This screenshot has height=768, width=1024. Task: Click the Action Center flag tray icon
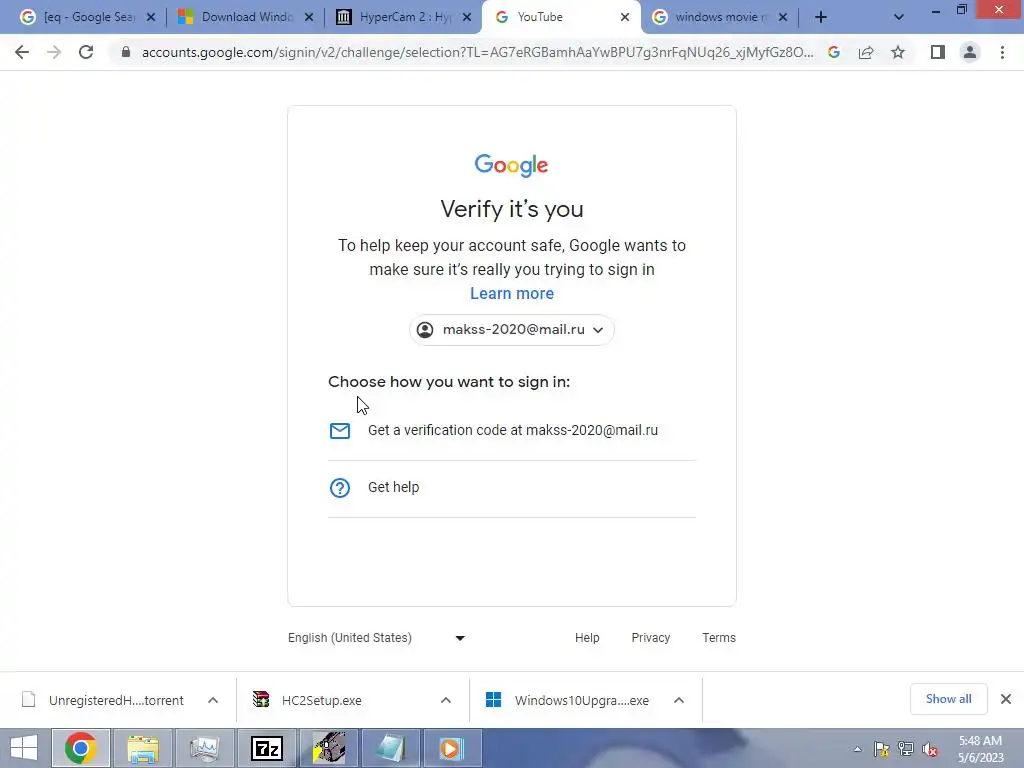pyautogui.click(x=882, y=749)
